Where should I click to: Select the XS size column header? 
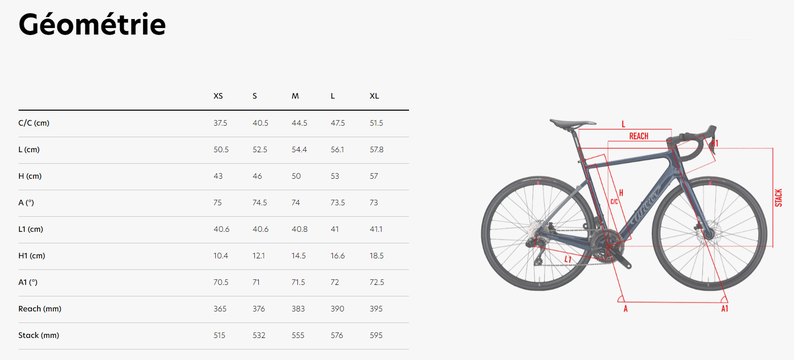coord(218,96)
